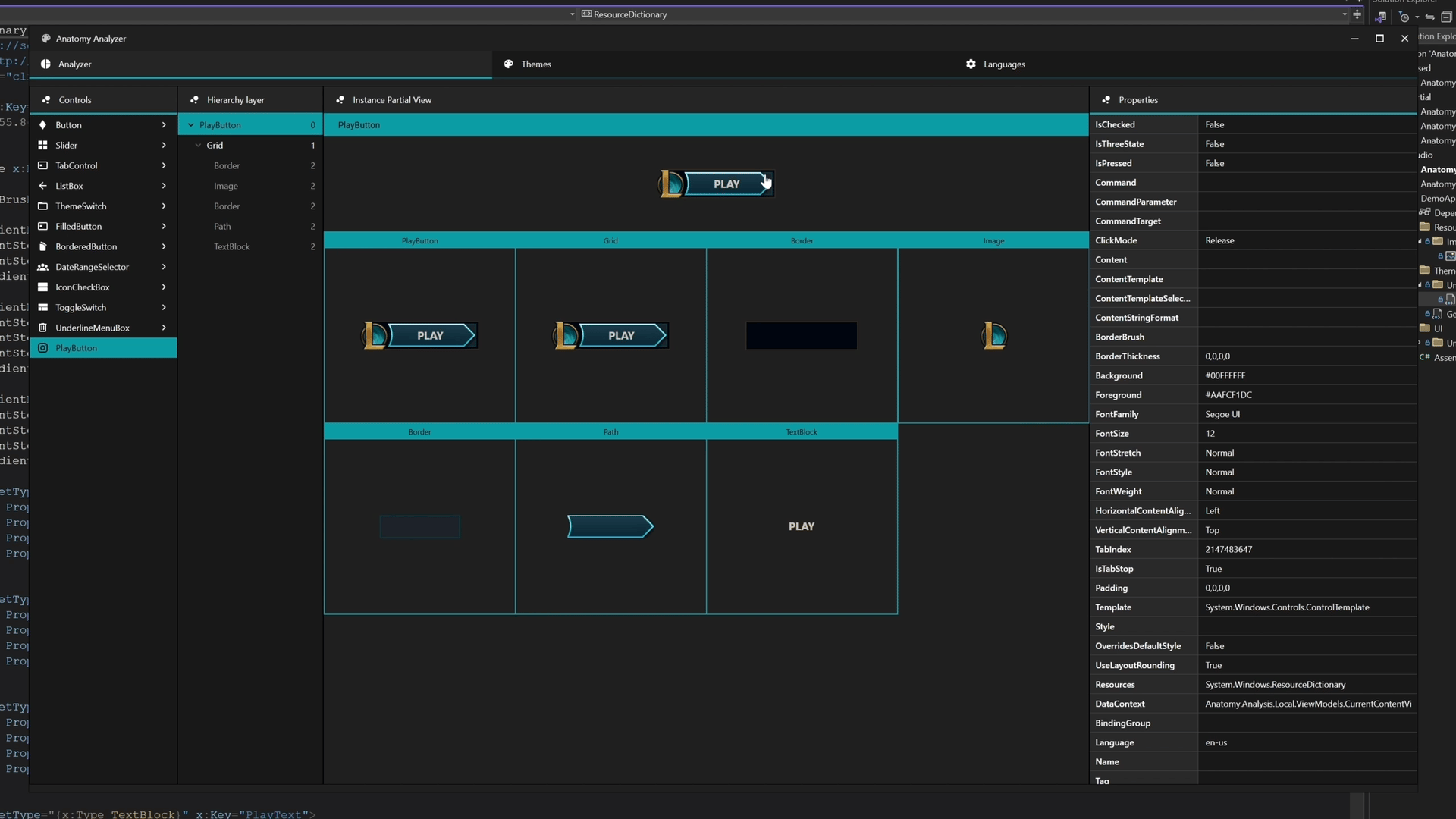Click the Anatomy Analyzer title icon

45,39
